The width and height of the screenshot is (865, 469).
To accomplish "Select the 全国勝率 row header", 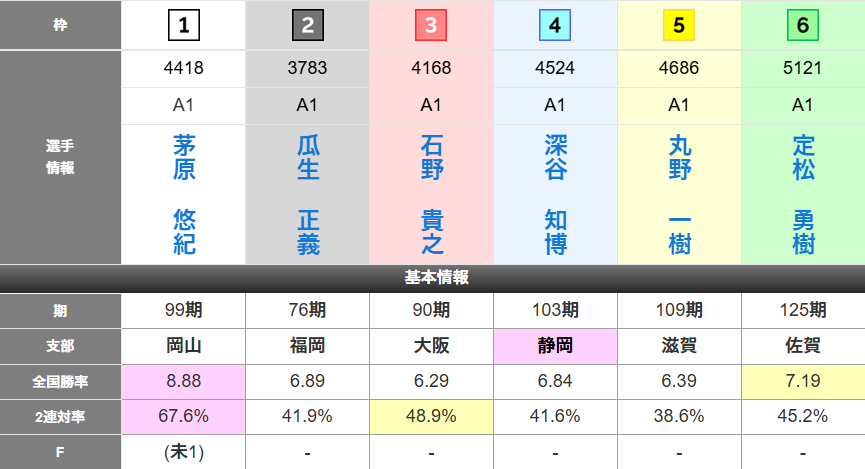I will point(60,381).
